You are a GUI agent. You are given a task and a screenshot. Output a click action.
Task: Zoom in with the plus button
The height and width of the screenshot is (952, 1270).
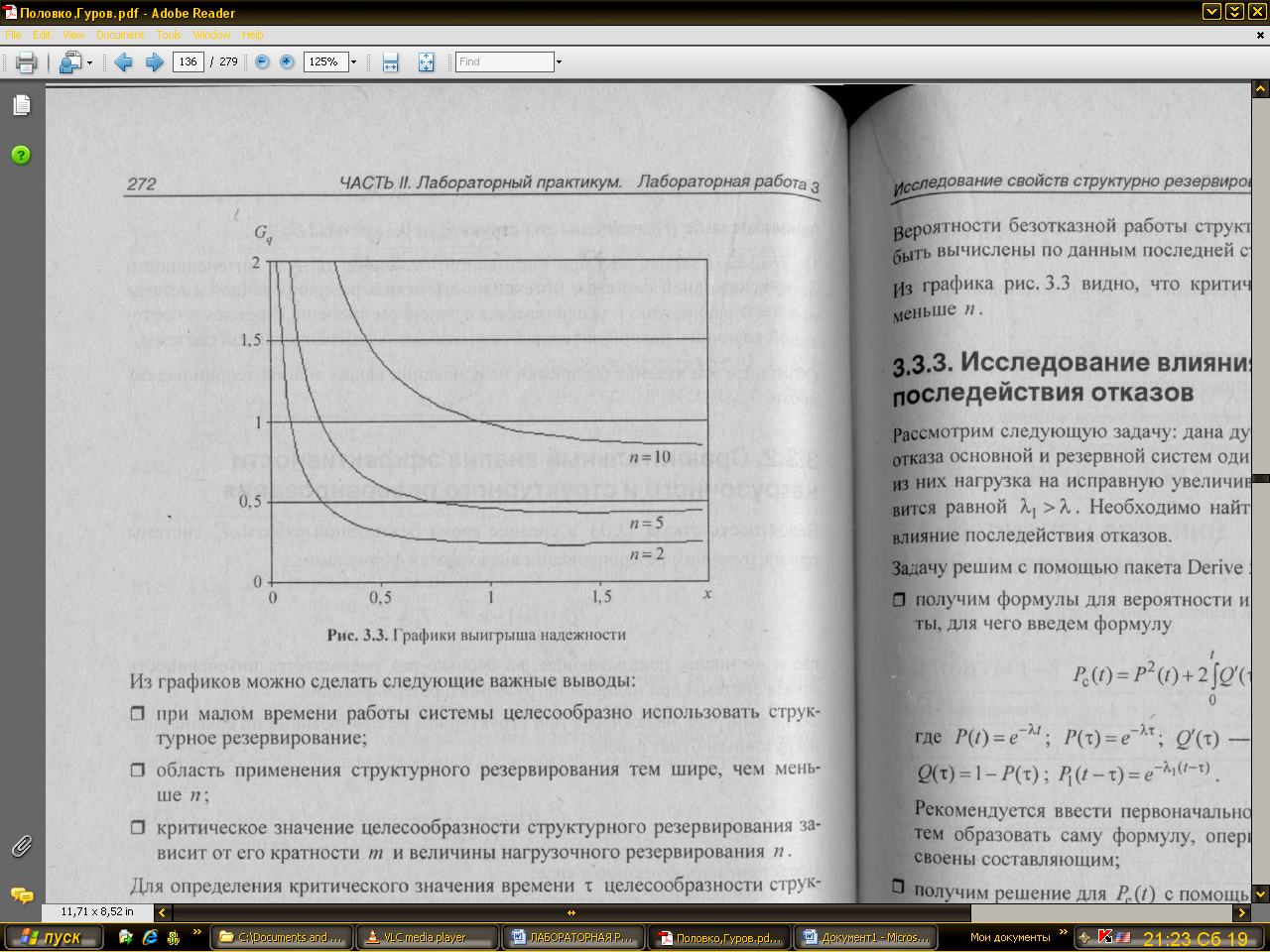point(287,61)
